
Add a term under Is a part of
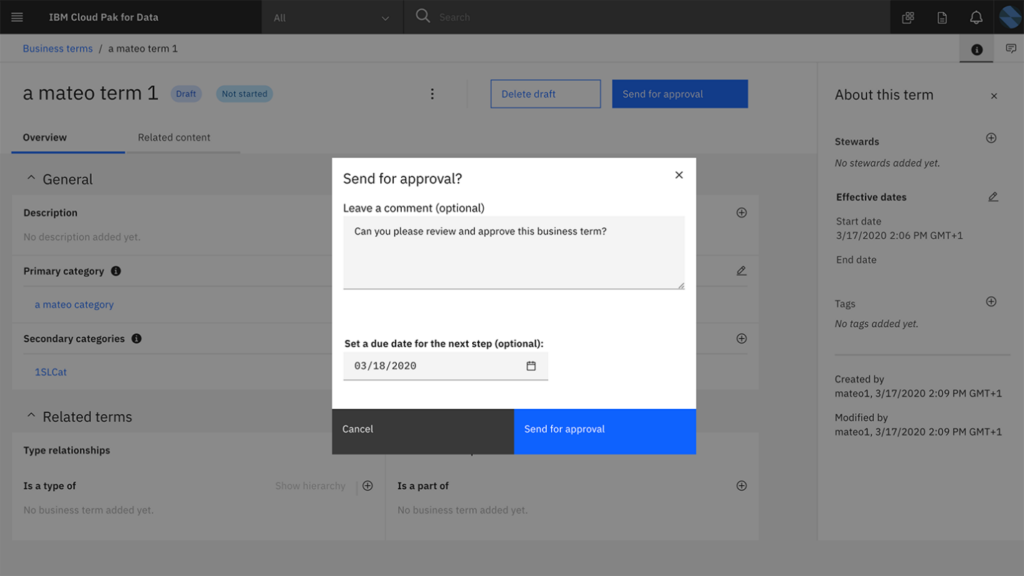741,485
